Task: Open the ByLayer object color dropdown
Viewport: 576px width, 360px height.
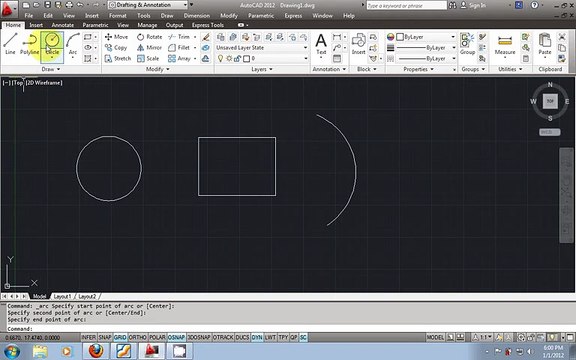Action: (x=426, y=37)
